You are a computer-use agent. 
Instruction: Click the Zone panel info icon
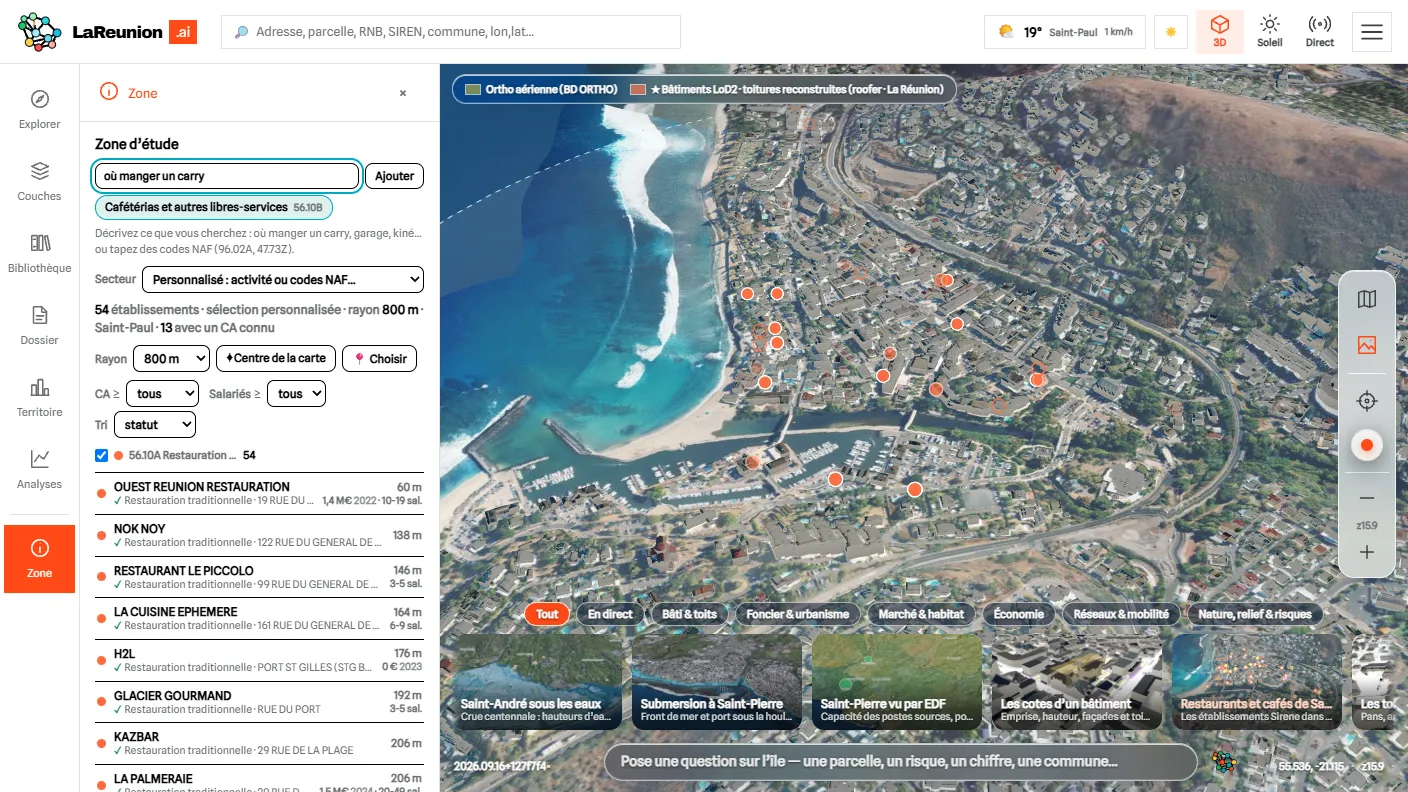(109, 92)
